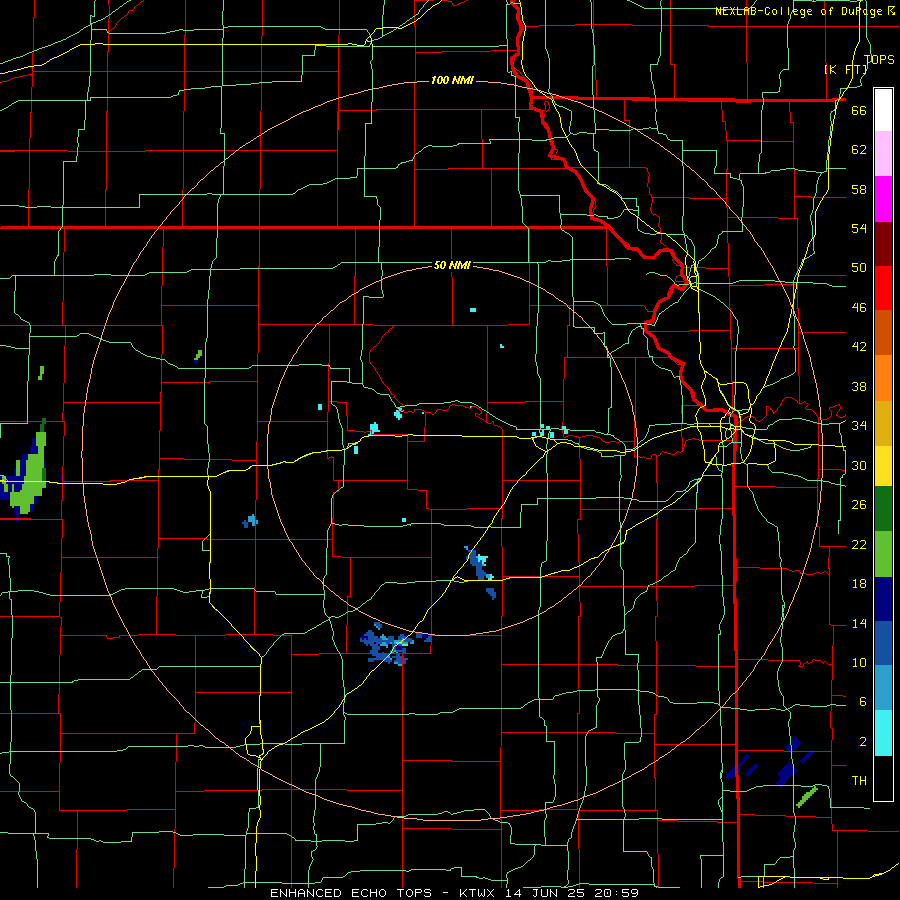Image resolution: width=900 pixels, height=900 pixels.
Task: Select the 100 NMI range ring label
Action: (x=452, y=80)
